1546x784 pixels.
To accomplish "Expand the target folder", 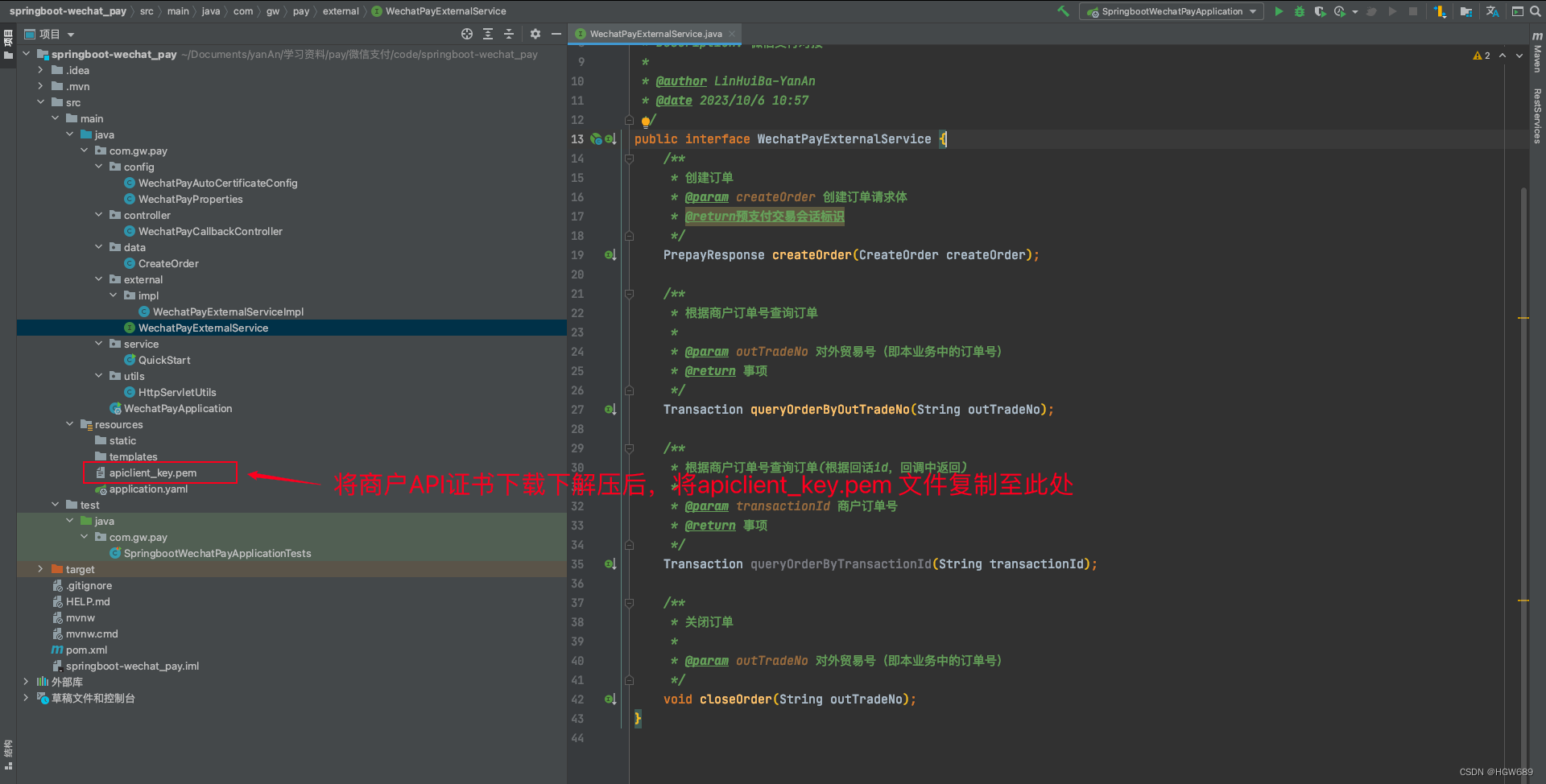I will (x=41, y=569).
